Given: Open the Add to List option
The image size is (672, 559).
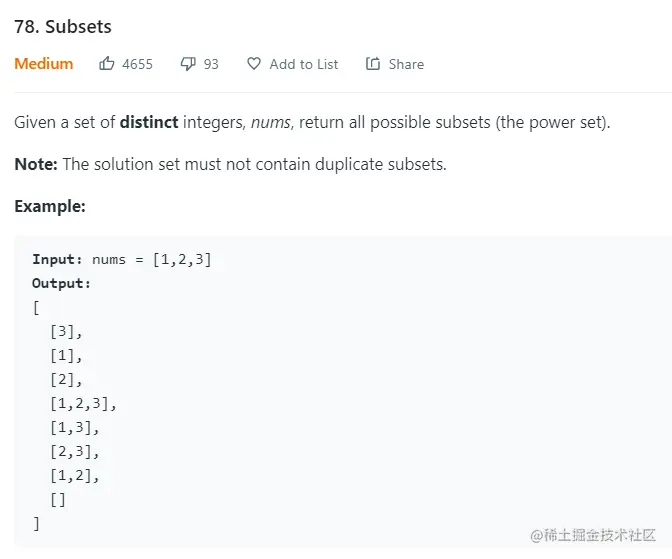Looking at the screenshot, I should point(304,64).
